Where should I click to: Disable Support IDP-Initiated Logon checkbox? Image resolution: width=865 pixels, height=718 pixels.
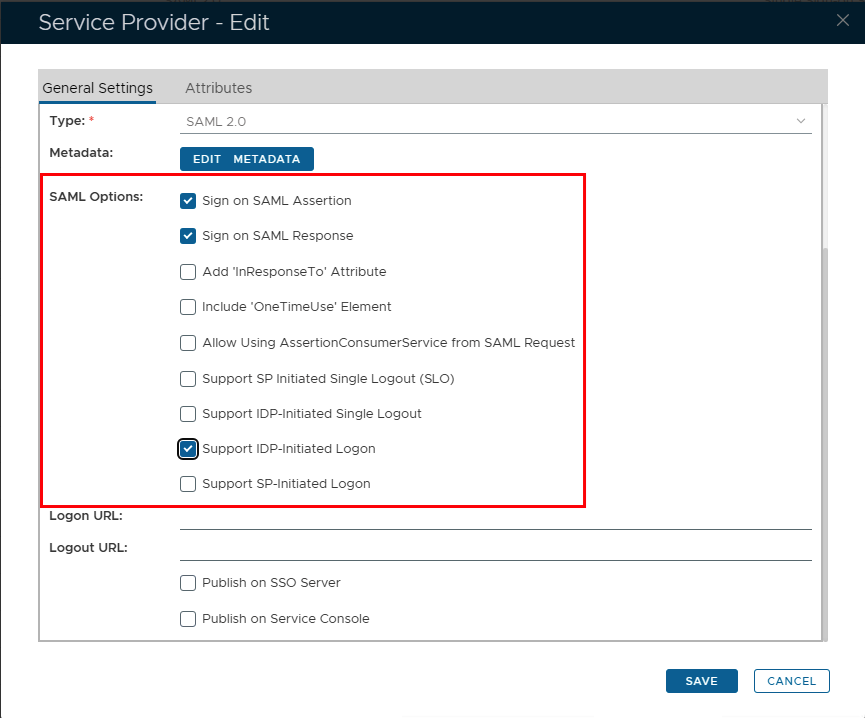pyautogui.click(x=188, y=449)
